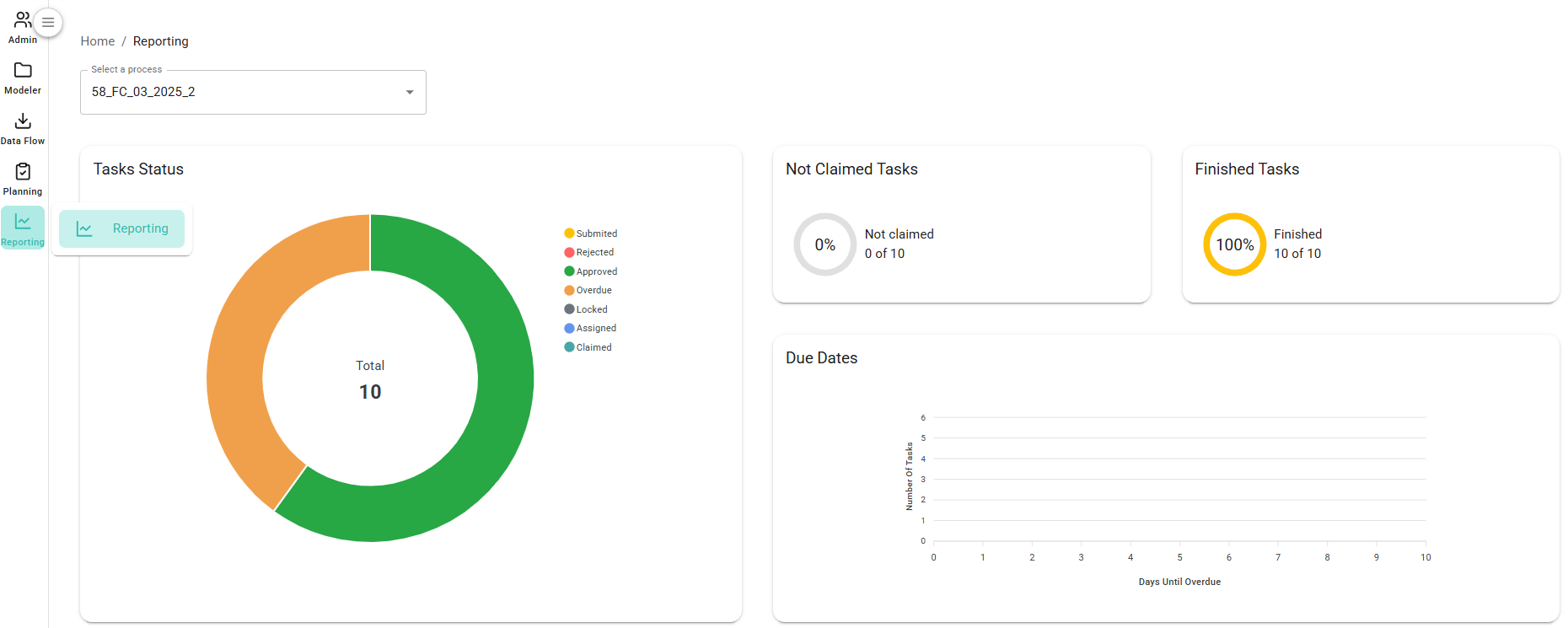Go to Home via breadcrumb link

98,41
